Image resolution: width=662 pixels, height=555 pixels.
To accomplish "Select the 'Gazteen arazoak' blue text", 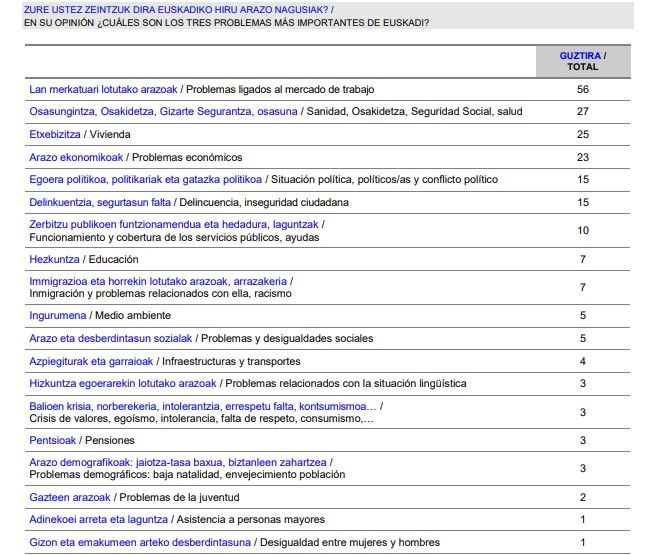I will [70, 497].
